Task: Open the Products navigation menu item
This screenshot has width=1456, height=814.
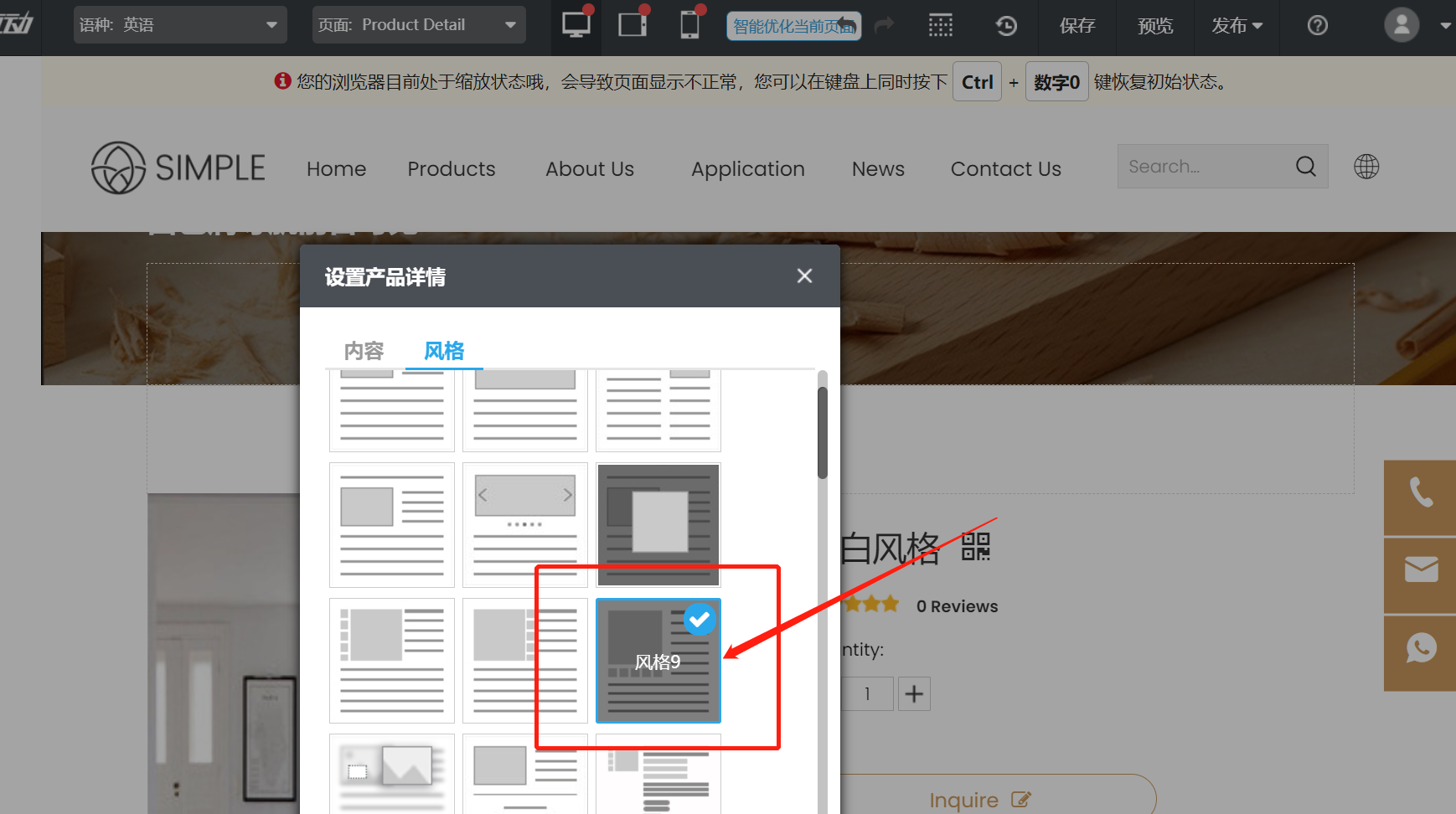Action: tap(452, 169)
